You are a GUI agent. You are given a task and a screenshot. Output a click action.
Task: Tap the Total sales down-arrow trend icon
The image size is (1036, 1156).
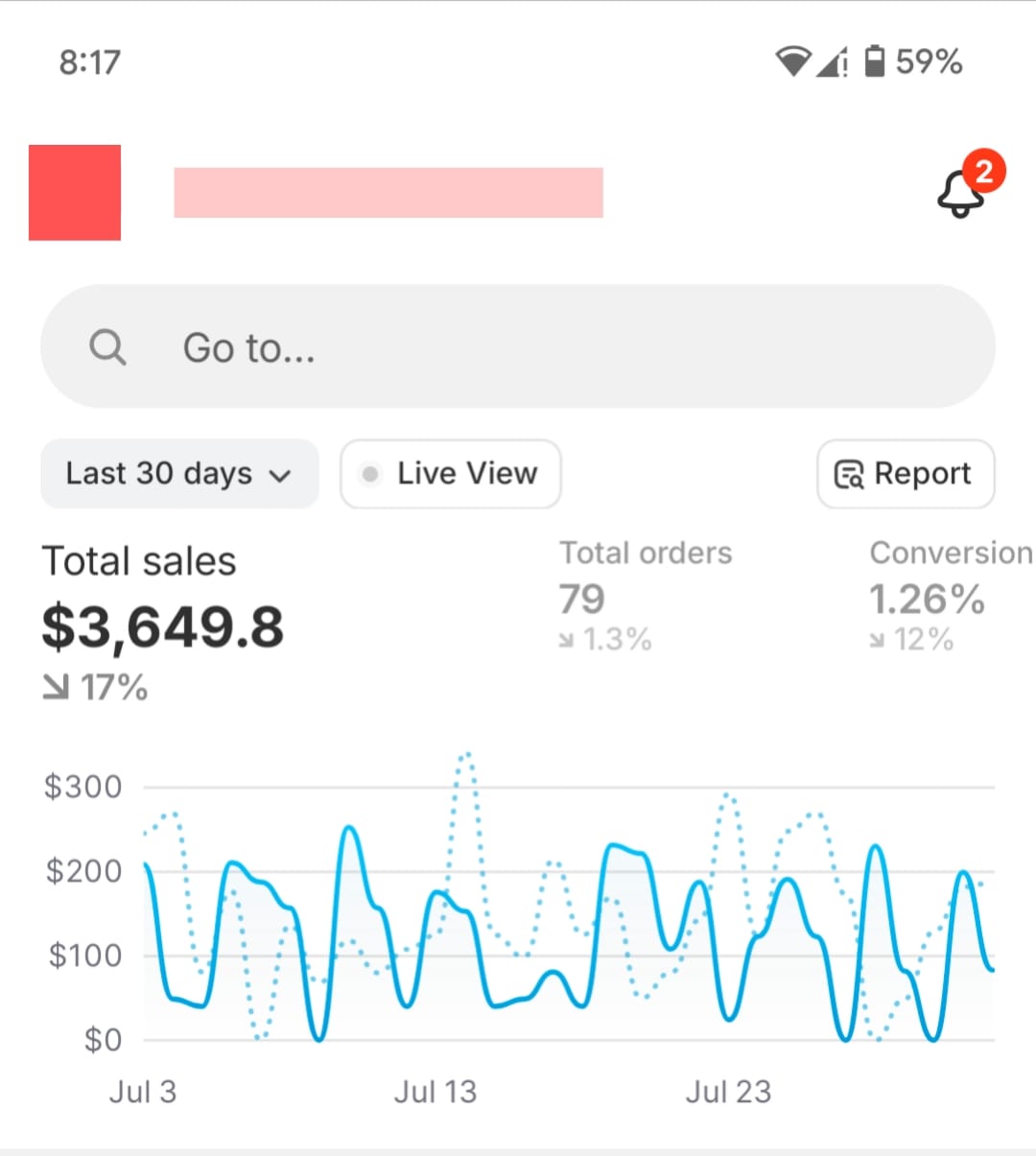[56, 687]
